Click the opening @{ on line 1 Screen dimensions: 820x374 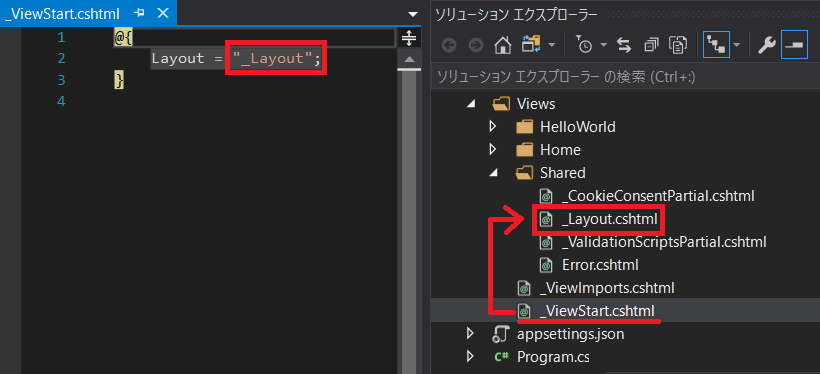point(123,38)
